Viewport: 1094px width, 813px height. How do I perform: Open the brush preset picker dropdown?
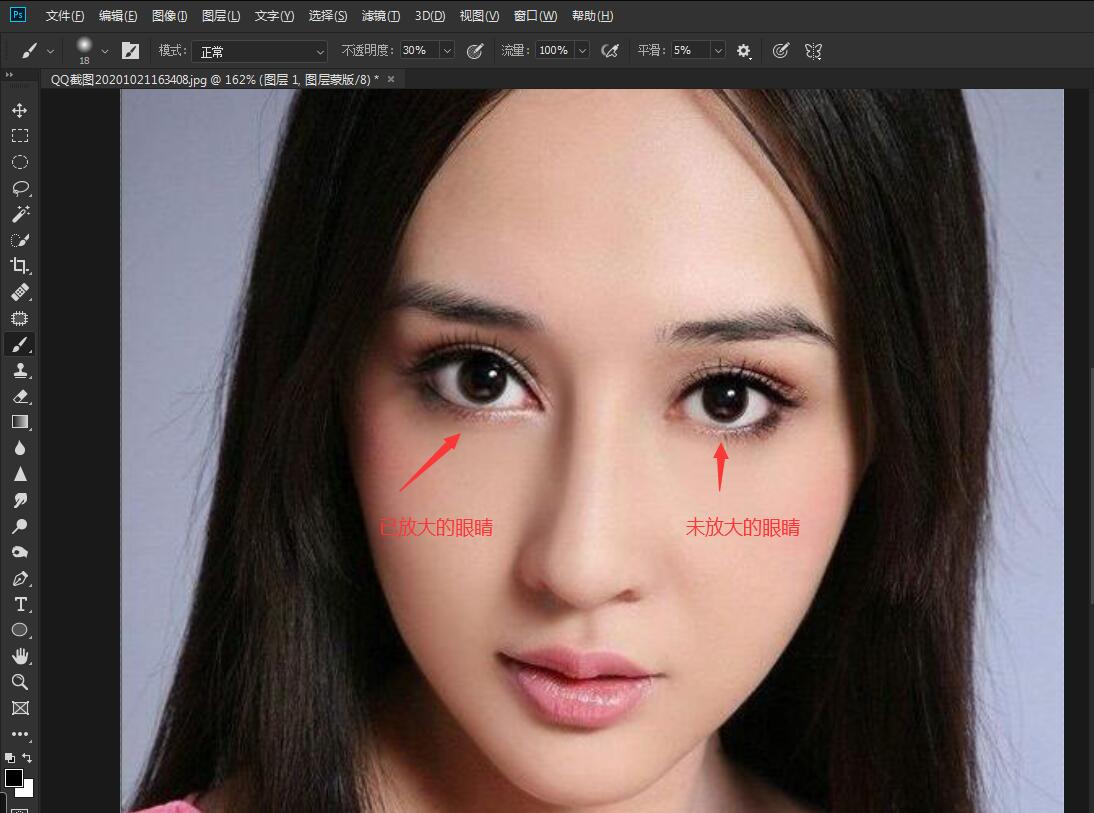coord(105,50)
